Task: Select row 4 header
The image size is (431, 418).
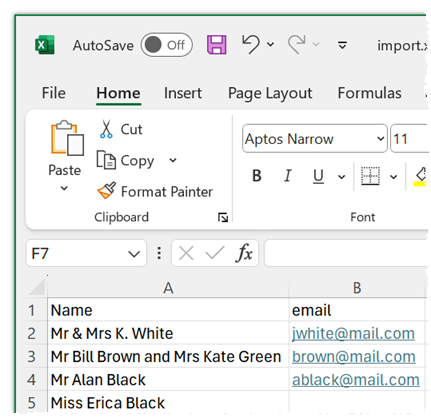Action: pos(32,380)
